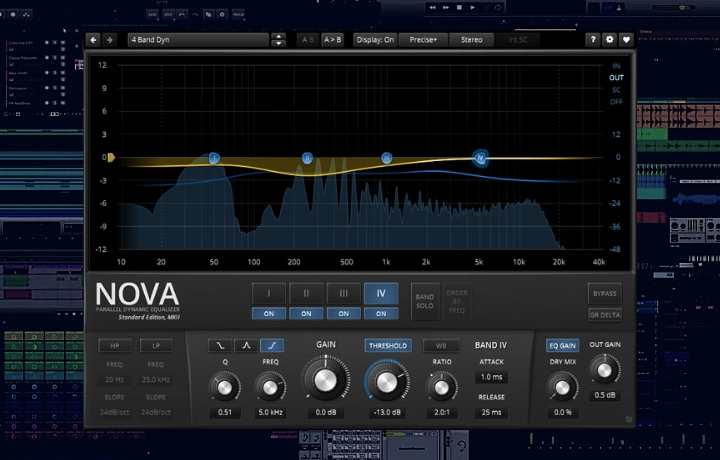
Task: Open the help question-mark icon
Action: point(593,39)
